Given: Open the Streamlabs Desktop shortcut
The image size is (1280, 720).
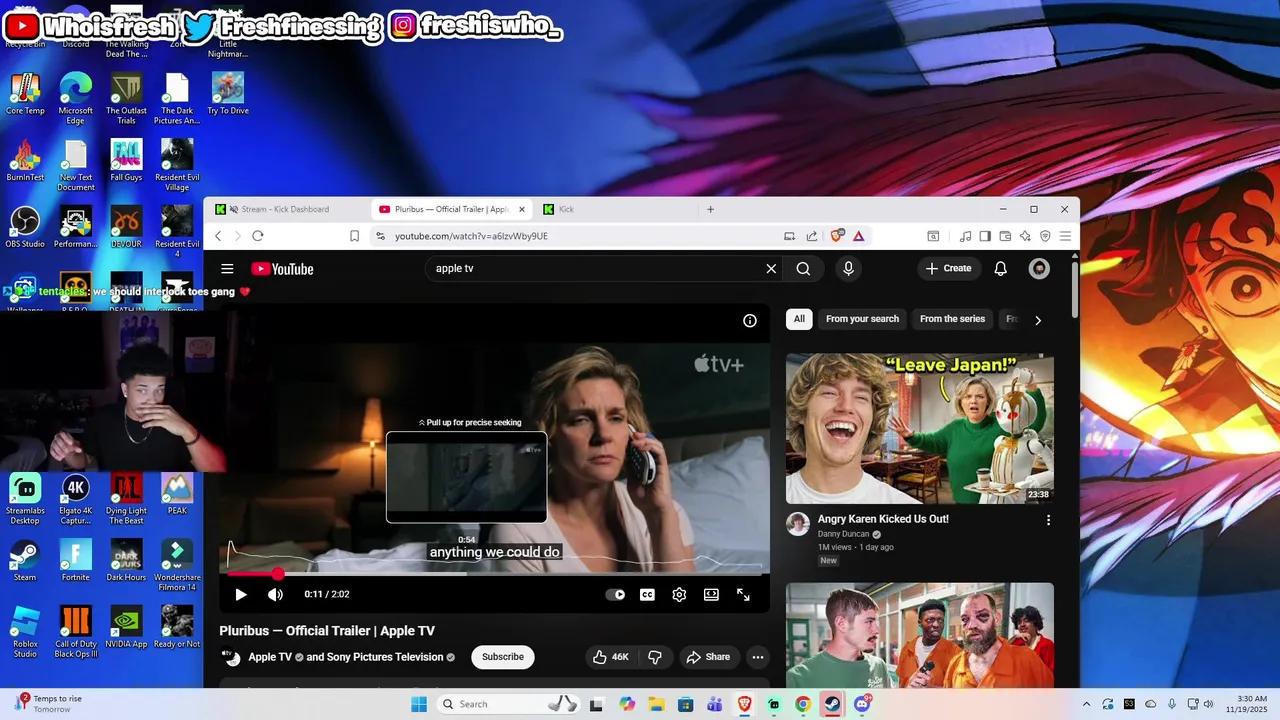Looking at the screenshot, I should point(25,499).
